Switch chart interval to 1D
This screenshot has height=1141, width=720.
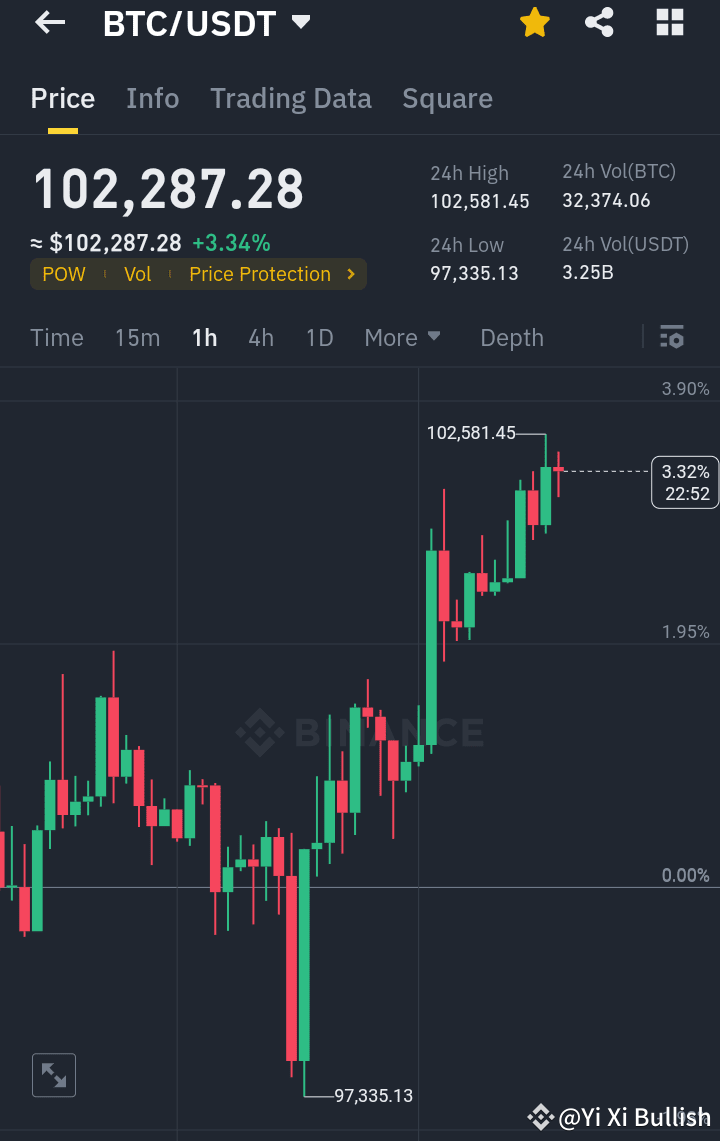click(319, 337)
